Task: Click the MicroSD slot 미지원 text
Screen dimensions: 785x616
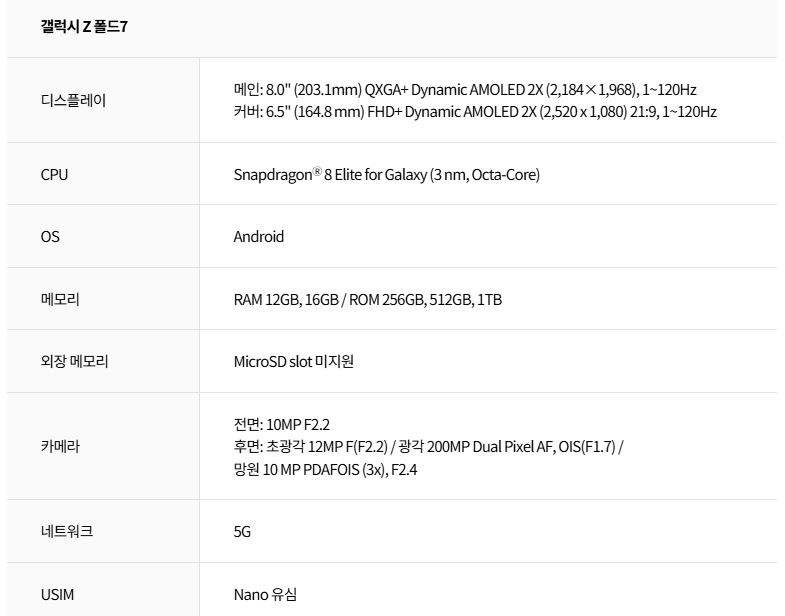Action: 293,361
